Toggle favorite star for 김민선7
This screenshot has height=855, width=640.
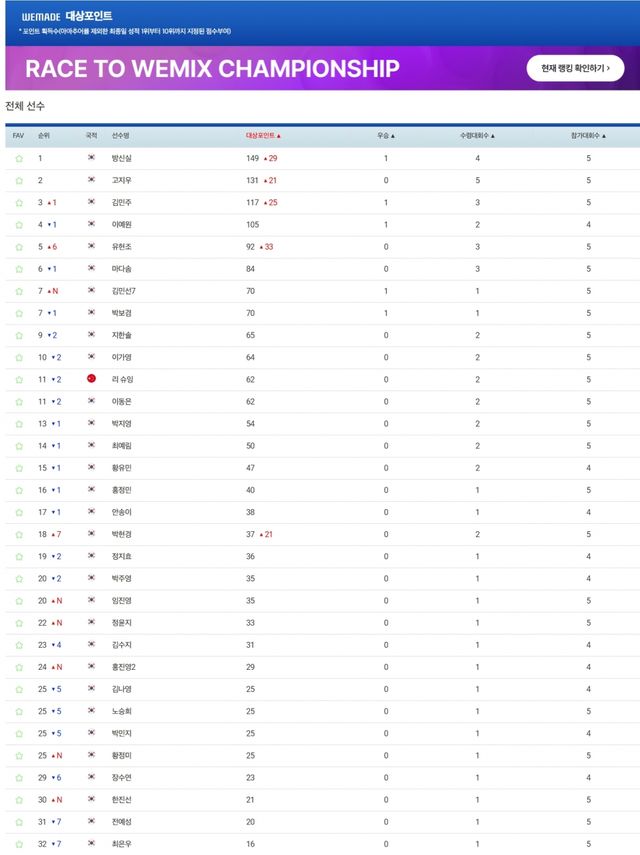[x=18, y=291]
